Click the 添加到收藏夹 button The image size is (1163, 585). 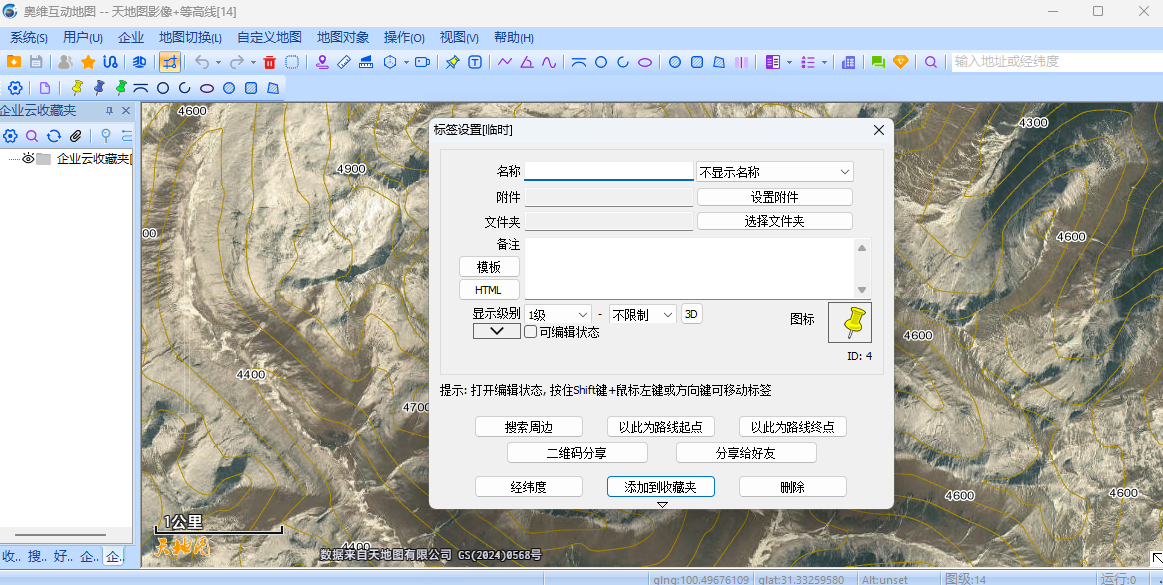(x=660, y=487)
